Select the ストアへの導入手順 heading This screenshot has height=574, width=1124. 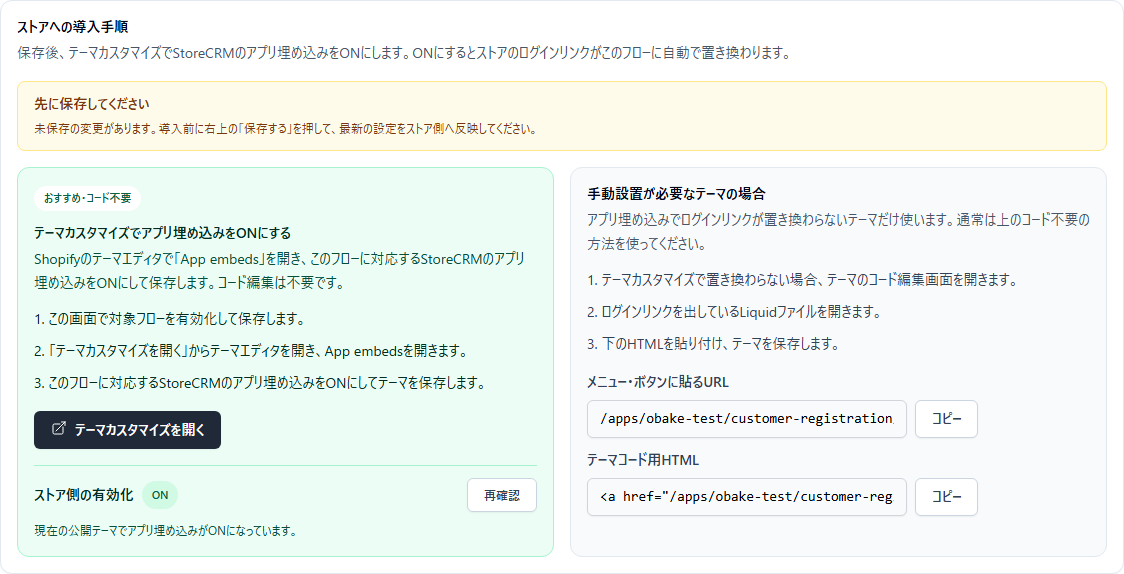tap(72, 28)
